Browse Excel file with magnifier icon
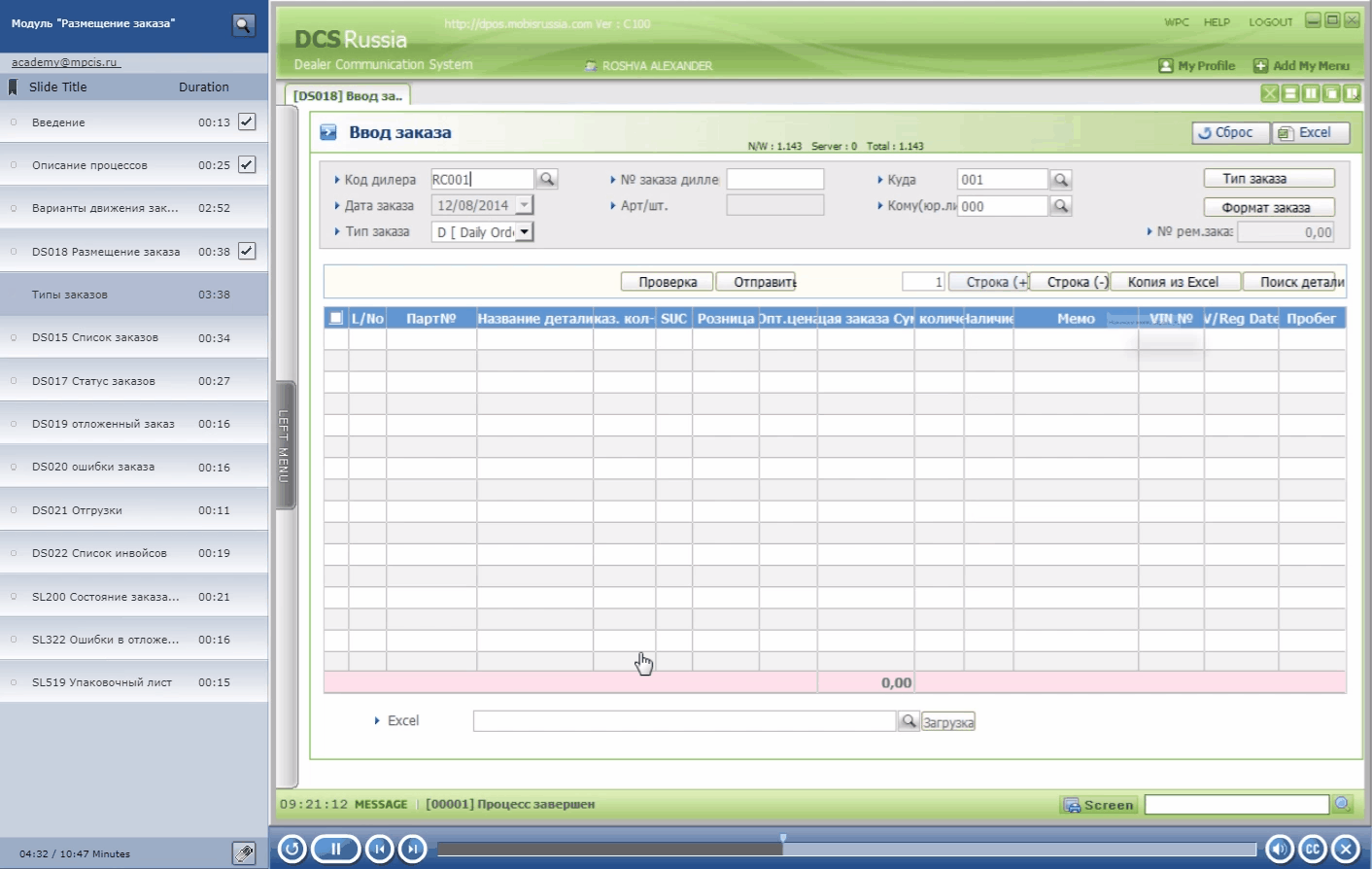This screenshot has height=869, width=1372. pos(909,721)
